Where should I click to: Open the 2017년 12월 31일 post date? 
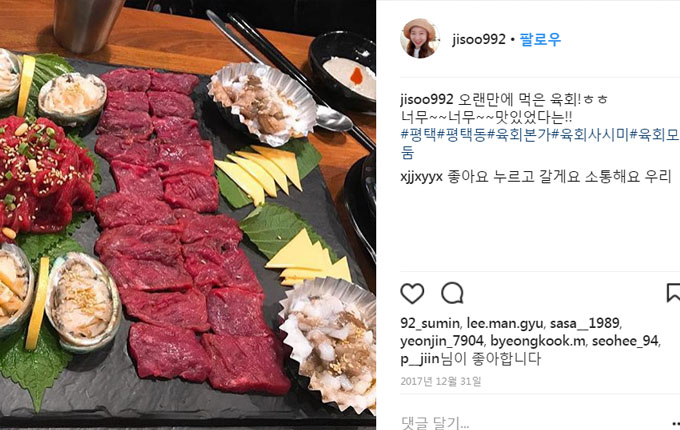coord(441,381)
